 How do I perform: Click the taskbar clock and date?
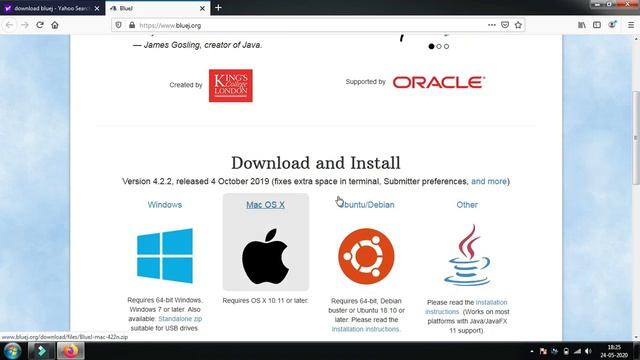(614, 351)
